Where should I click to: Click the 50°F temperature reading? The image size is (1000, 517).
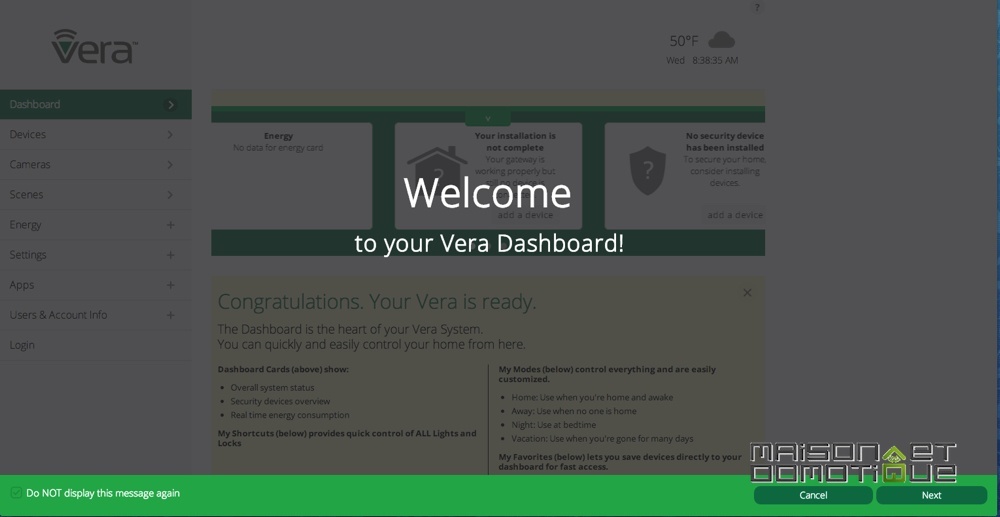684,41
